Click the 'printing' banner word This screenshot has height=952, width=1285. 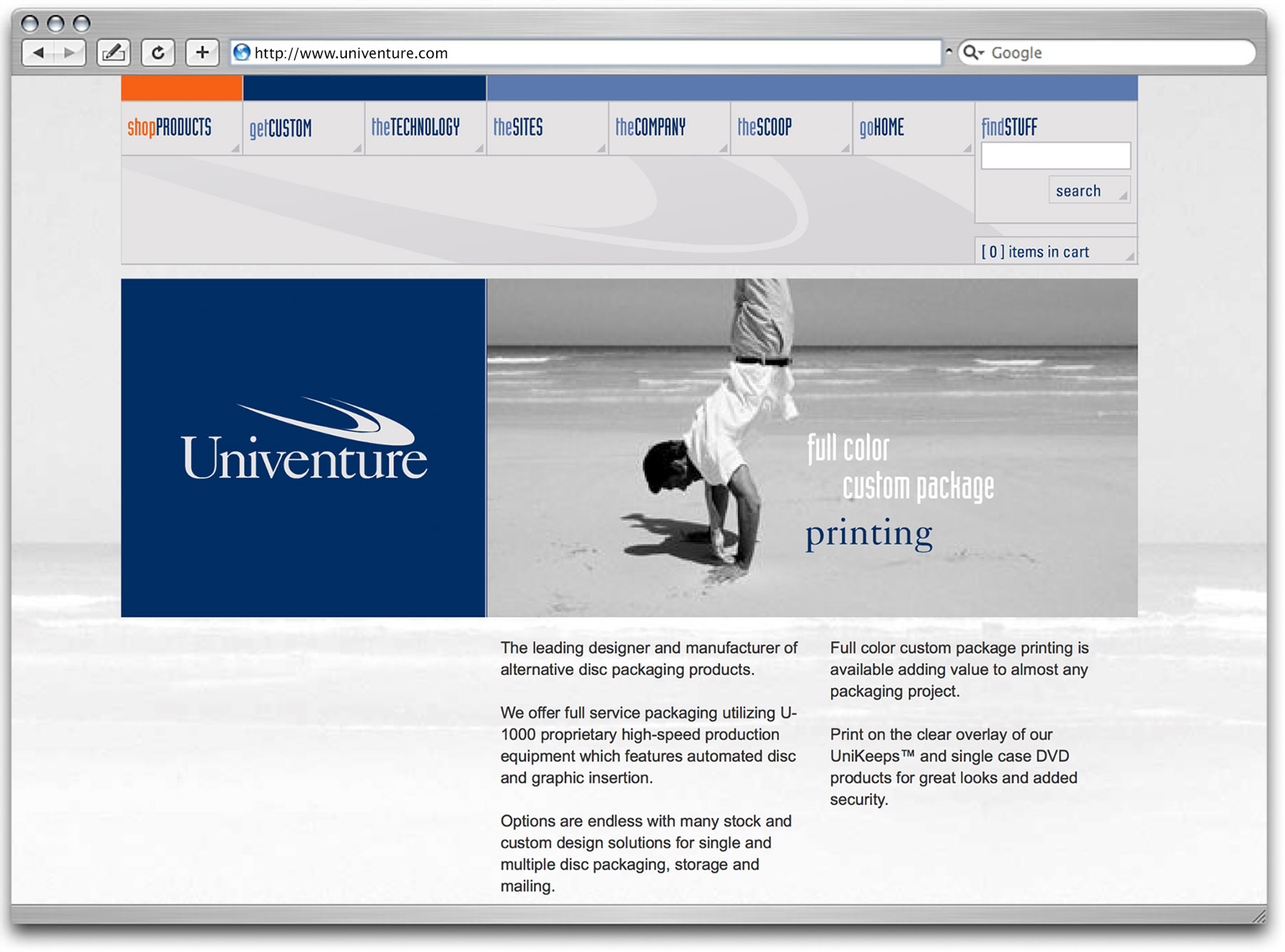pyautogui.click(x=869, y=534)
